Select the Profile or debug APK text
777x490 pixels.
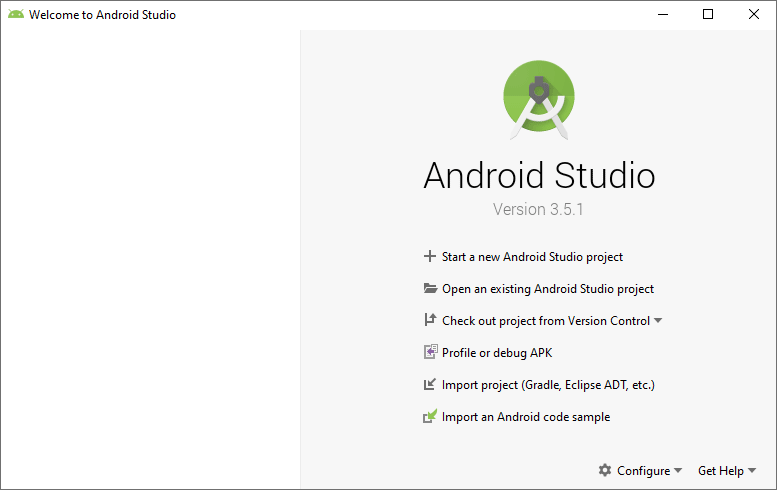(496, 353)
